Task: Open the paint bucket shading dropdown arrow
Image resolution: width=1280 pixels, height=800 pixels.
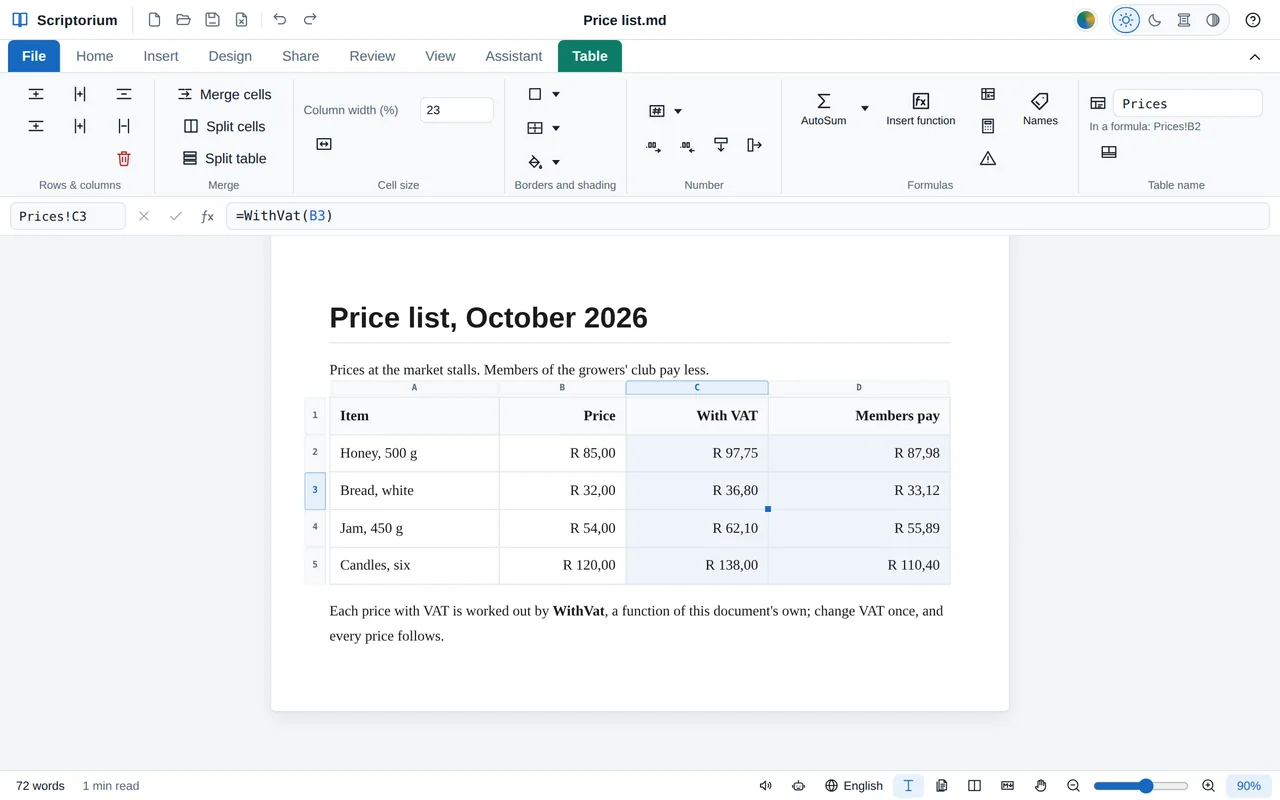Action: pyautogui.click(x=556, y=162)
